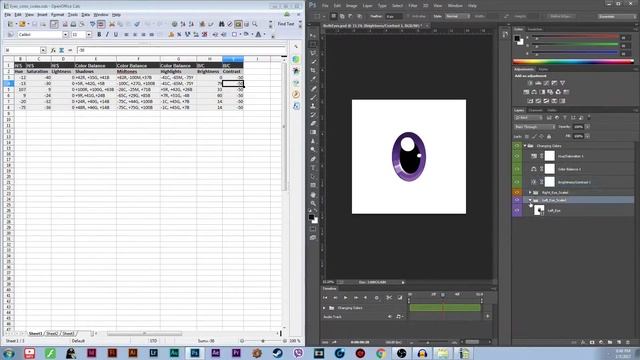Image resolution: width=640 pixels, height=360 pixels.
Task: Select the Rectangular Marquee tool
Action: click(313, 44)
